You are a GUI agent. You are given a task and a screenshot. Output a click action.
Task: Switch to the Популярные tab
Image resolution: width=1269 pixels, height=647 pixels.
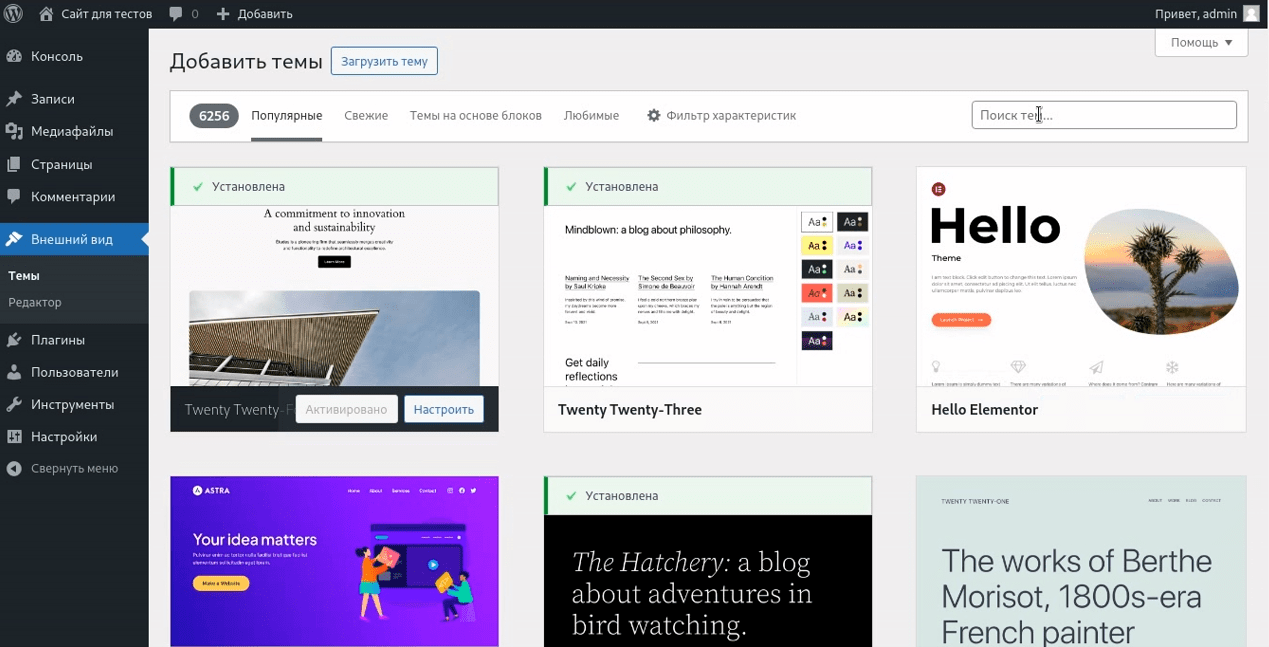287,115
